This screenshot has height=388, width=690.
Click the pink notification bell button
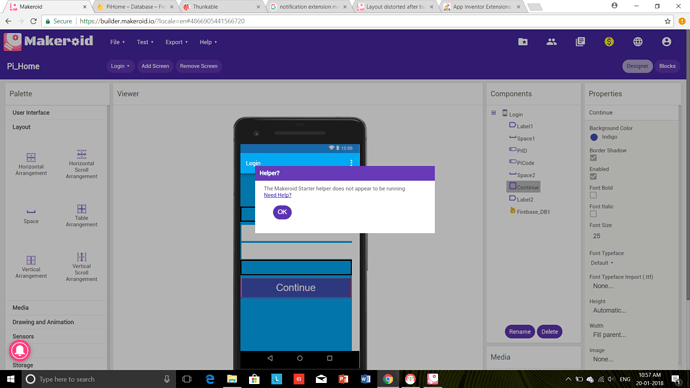[20, 351]
